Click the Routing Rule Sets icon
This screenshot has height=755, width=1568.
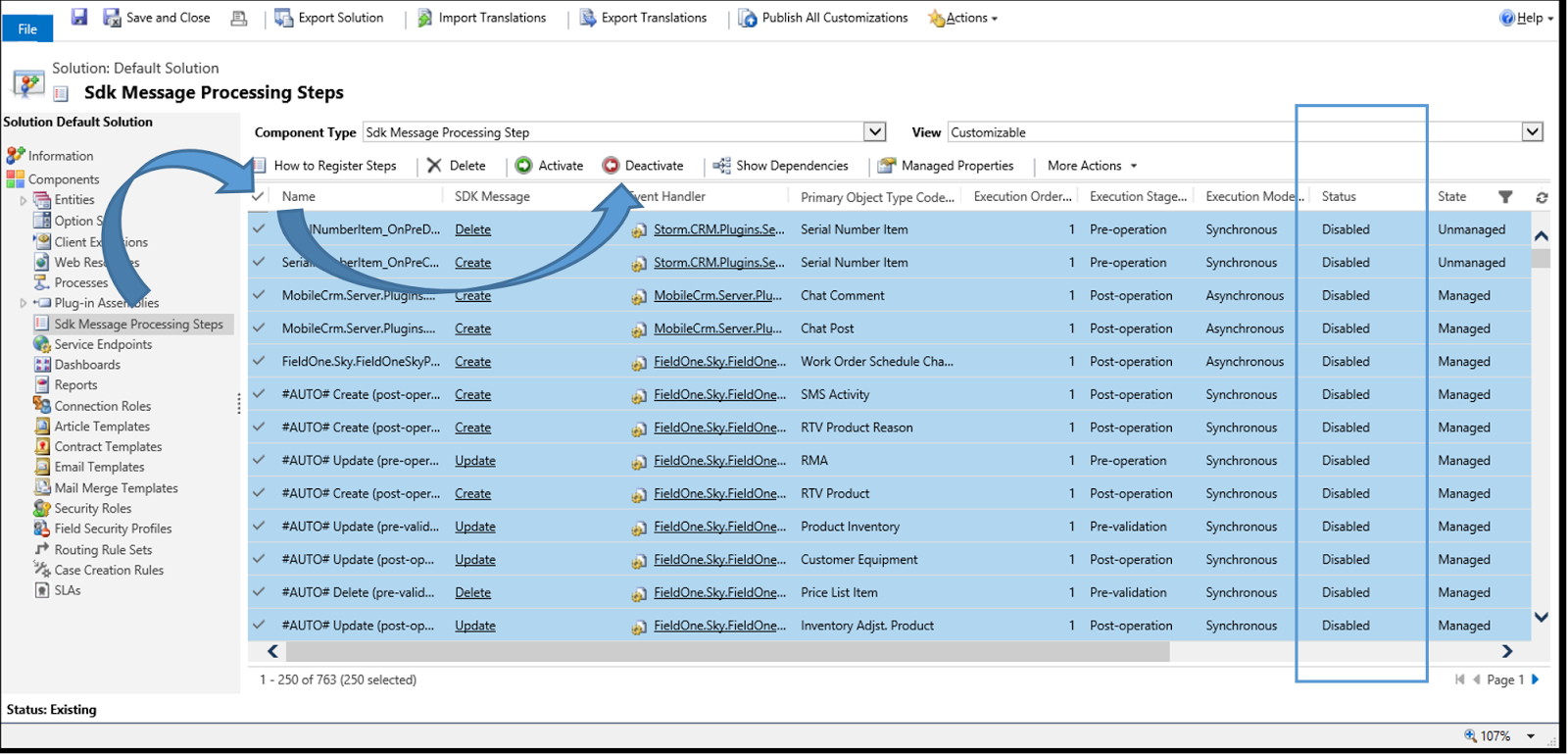pyautogui.click(x=42, y=549)
